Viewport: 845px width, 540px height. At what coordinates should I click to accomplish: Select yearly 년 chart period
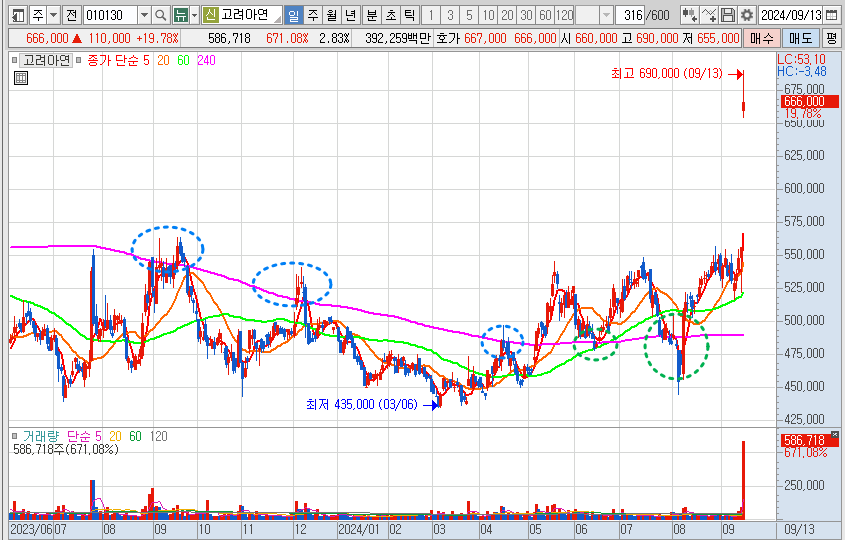coord(350,15)
